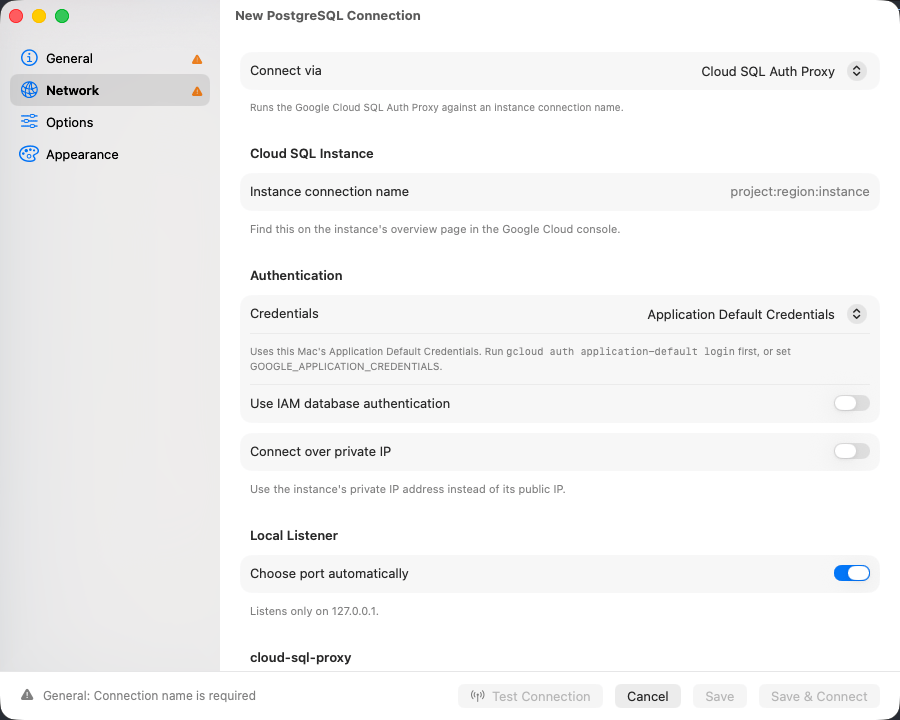Click the Cloud SQL Auth Proxy stepper arrows

(856, 71)
